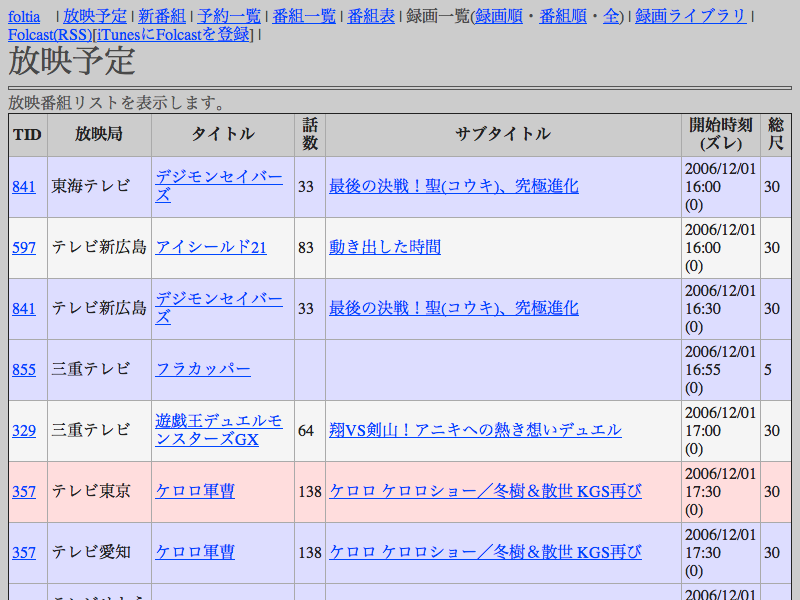Viewport: 800px width, 600px height.
Task: Open the 予約一覧 page link
Action: coord(229,16)
